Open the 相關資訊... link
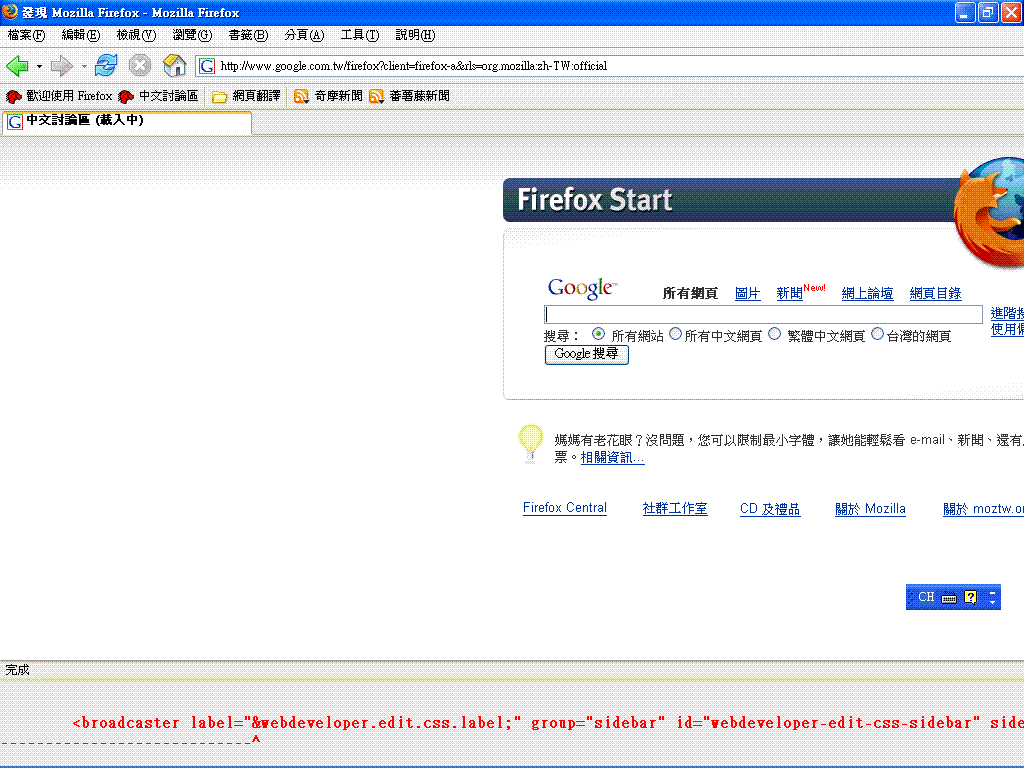The image size is (1024, 768). 613,458
